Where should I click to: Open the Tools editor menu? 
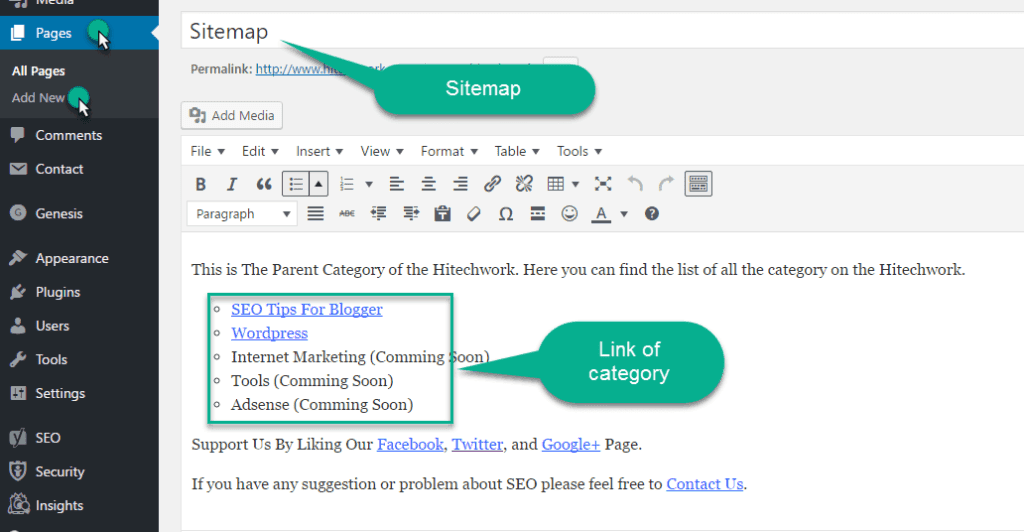[x=579, y=151]
